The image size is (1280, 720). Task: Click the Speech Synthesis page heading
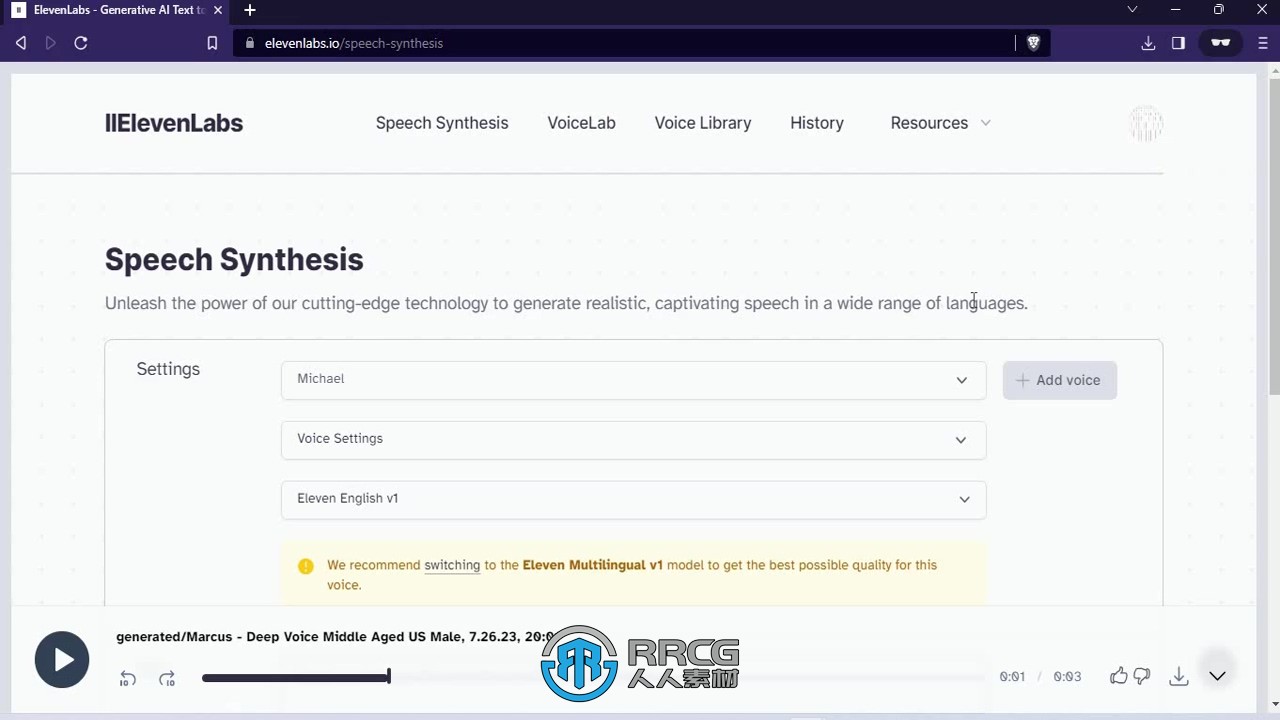234,260
